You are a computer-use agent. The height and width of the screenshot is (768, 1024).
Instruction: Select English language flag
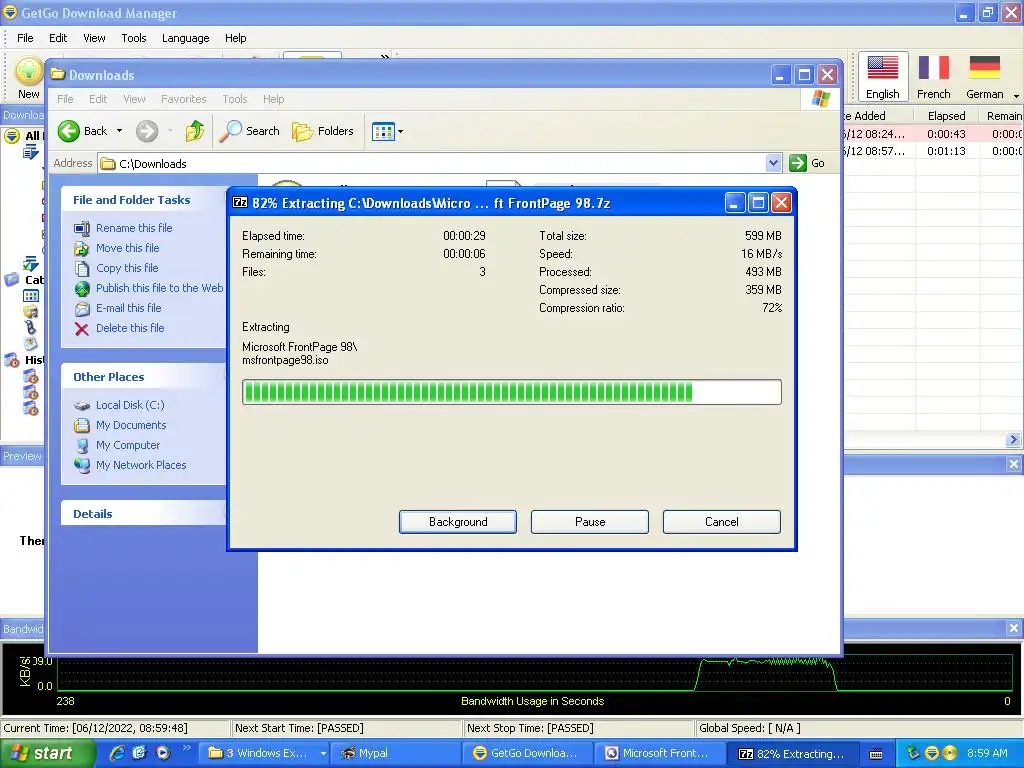point(882,77)
